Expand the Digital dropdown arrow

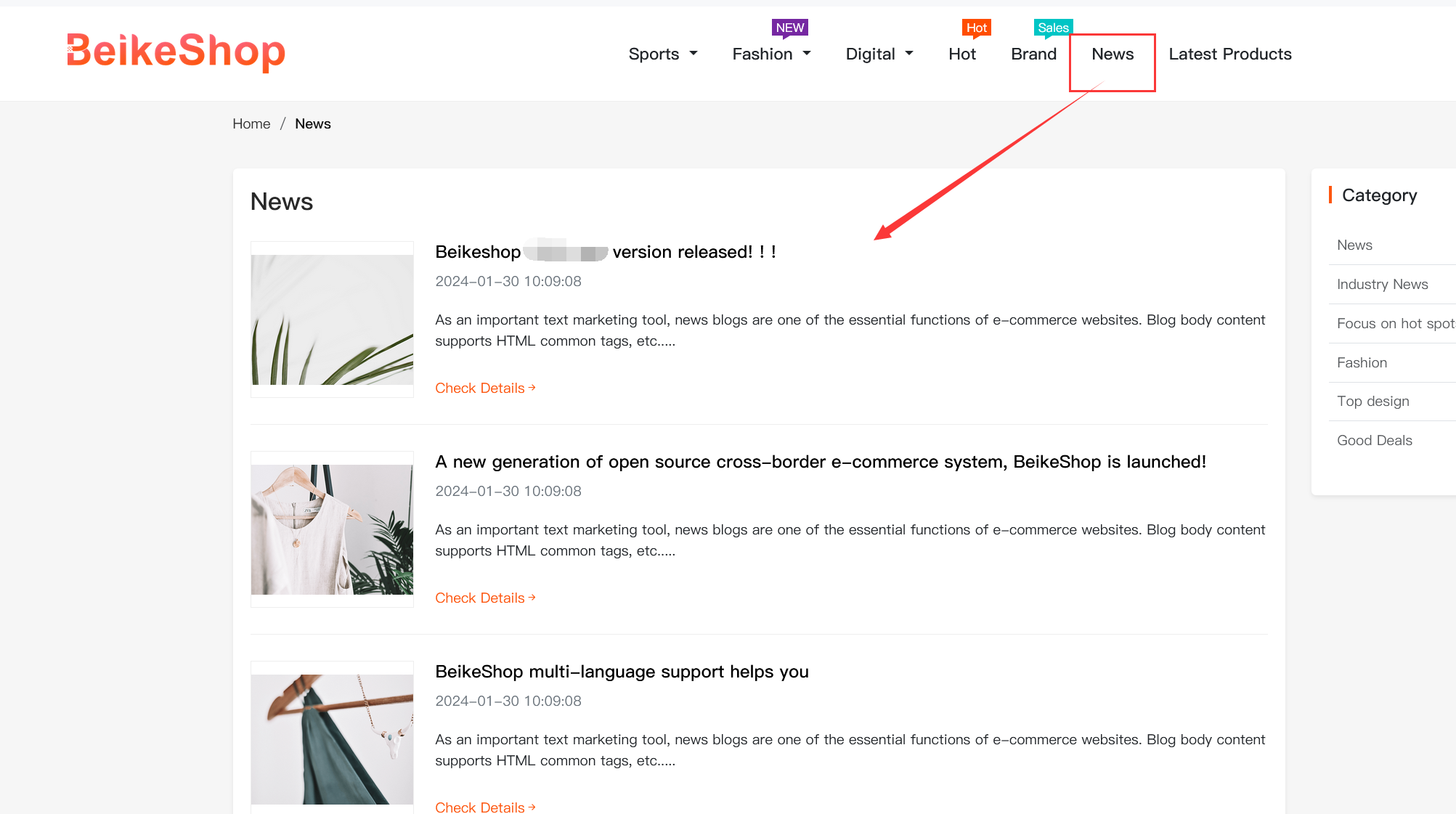[x=909, y=54]
